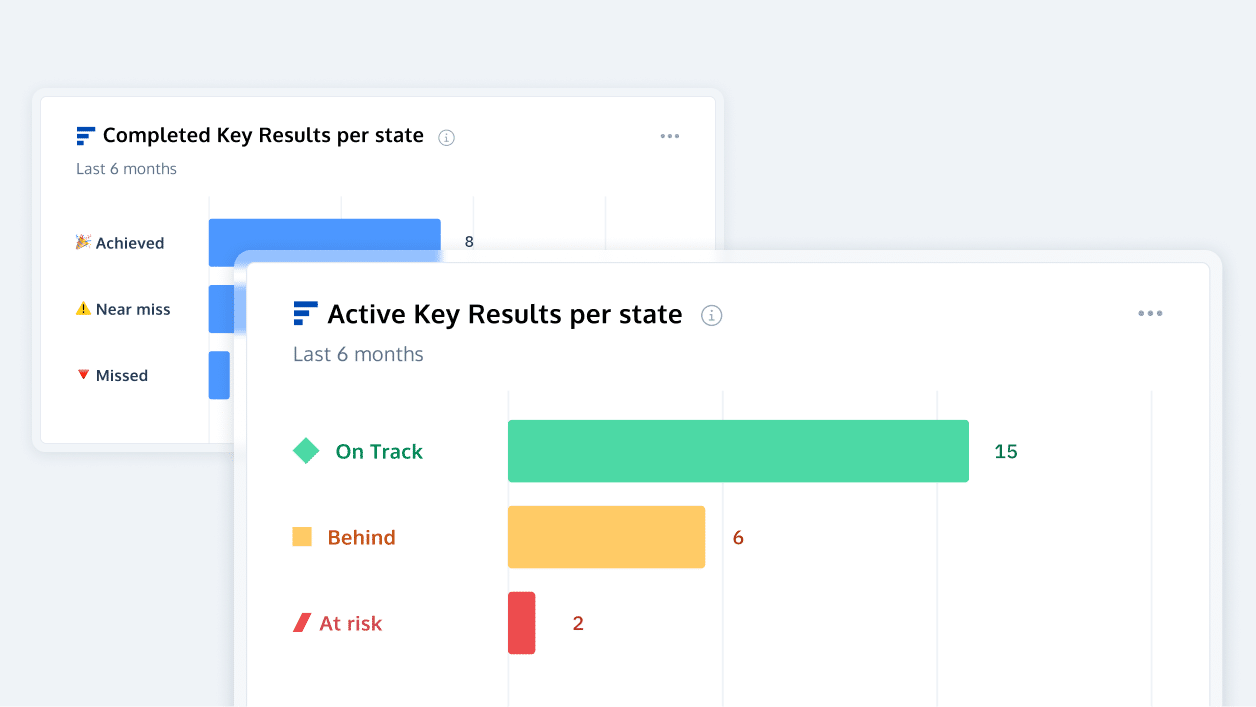This screenshot has height=707, width=1256.
Task: Select the Behind state label
Action: pyautogui.click(x=361, y=538)
